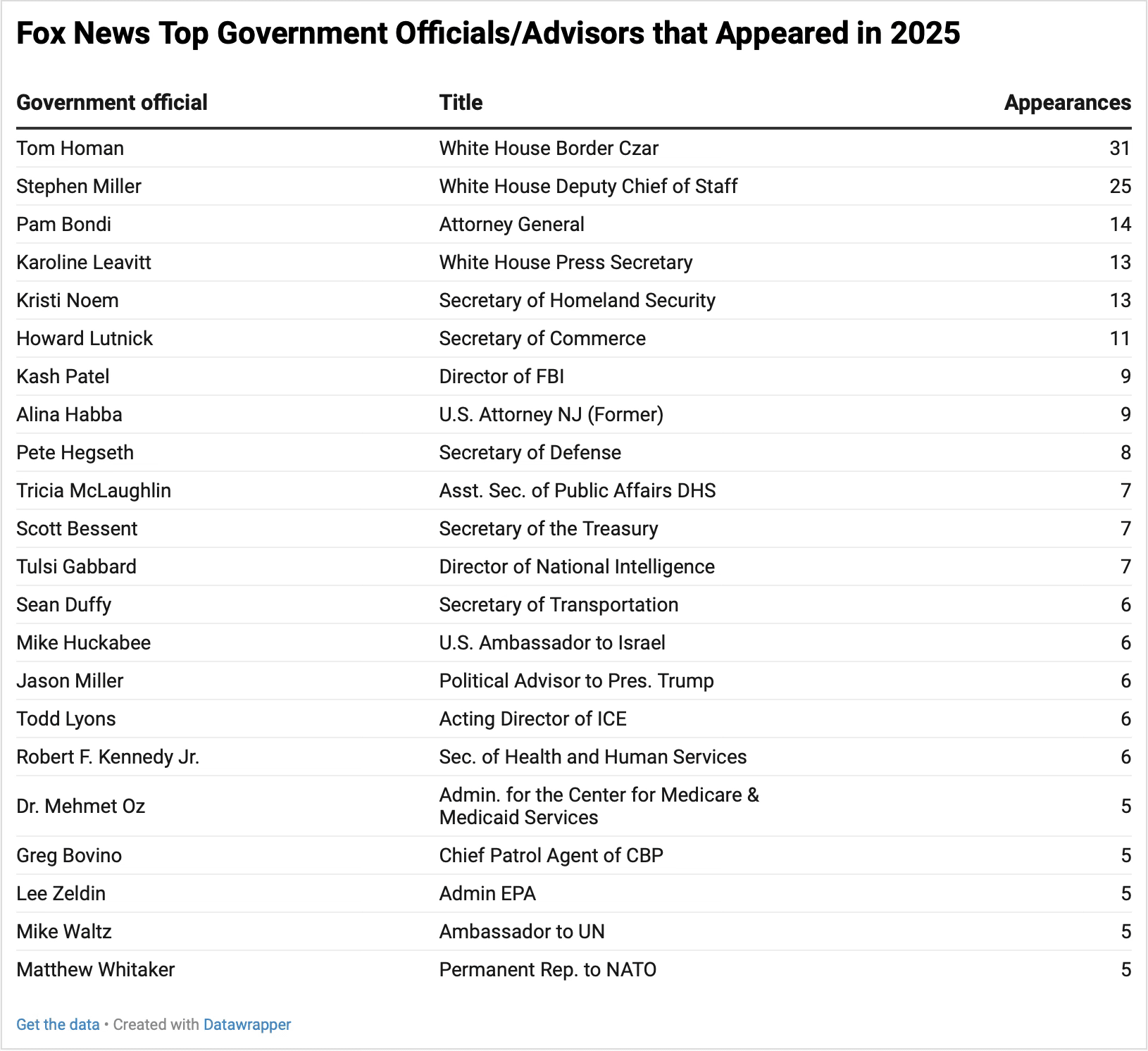
Task: Select the name 'Pam Bondi'
Action: (x=64, y=224)
